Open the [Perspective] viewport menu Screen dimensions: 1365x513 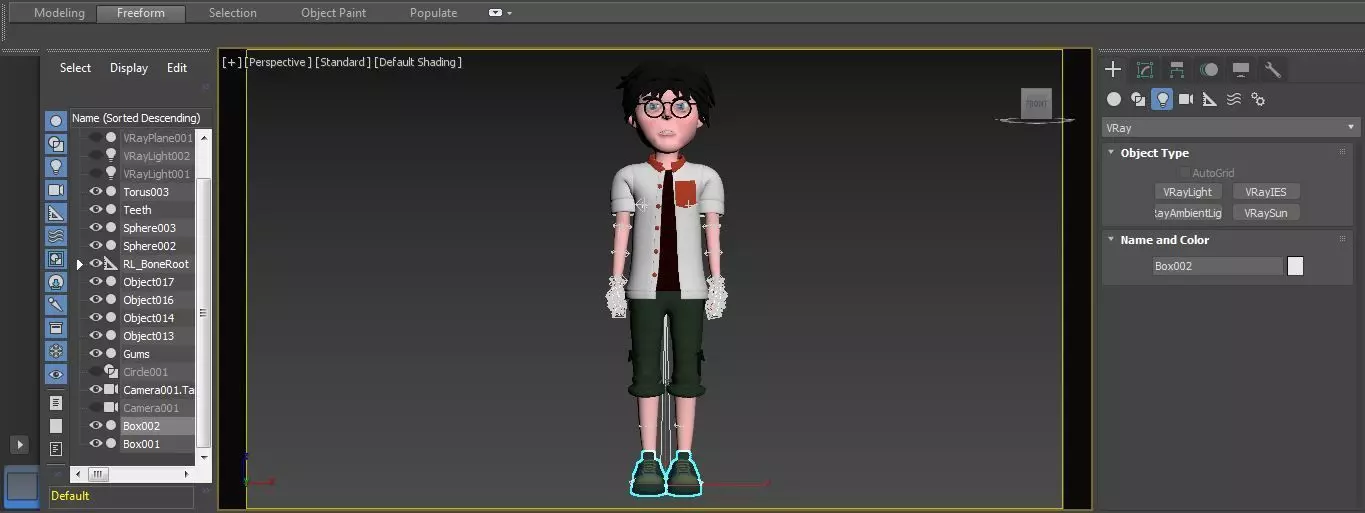(278, 62)
